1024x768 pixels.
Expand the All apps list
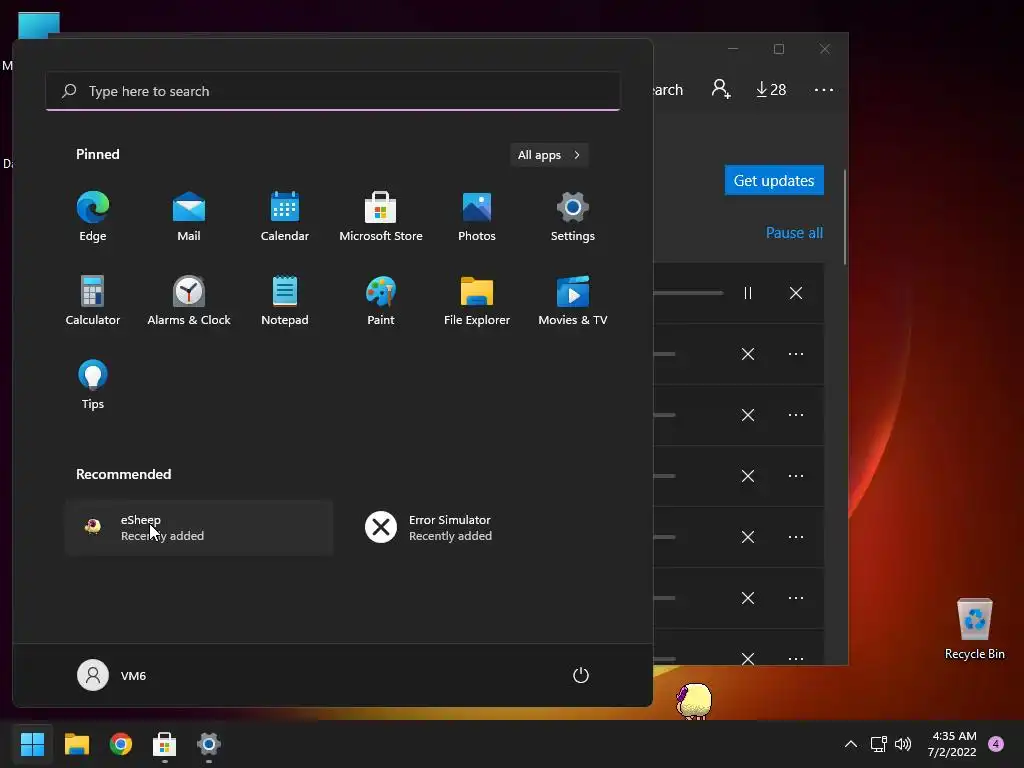(549, 155)
